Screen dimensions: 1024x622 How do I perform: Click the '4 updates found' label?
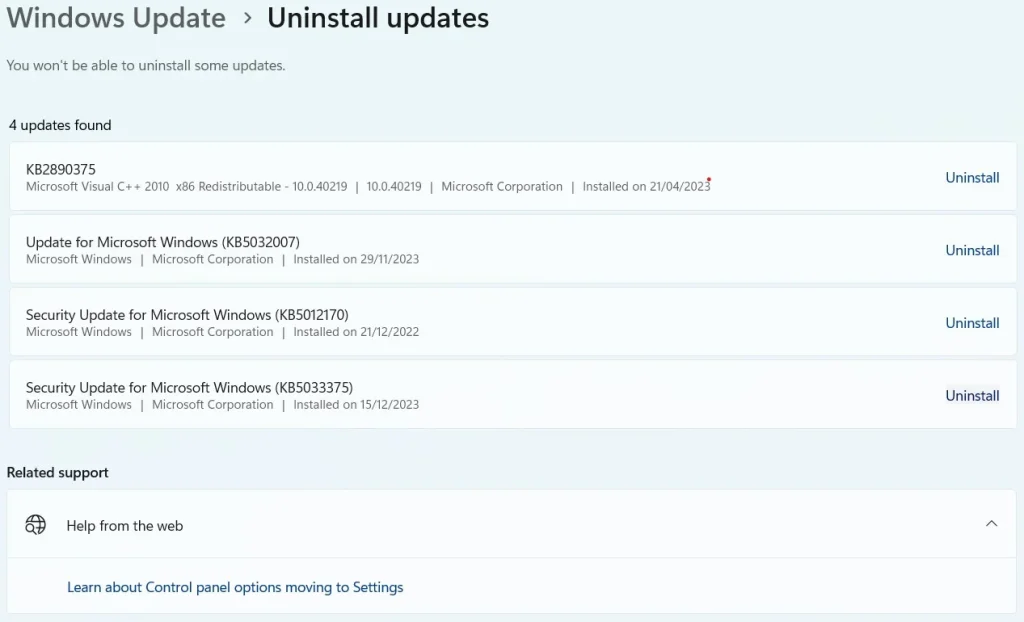tap(60, 125)
